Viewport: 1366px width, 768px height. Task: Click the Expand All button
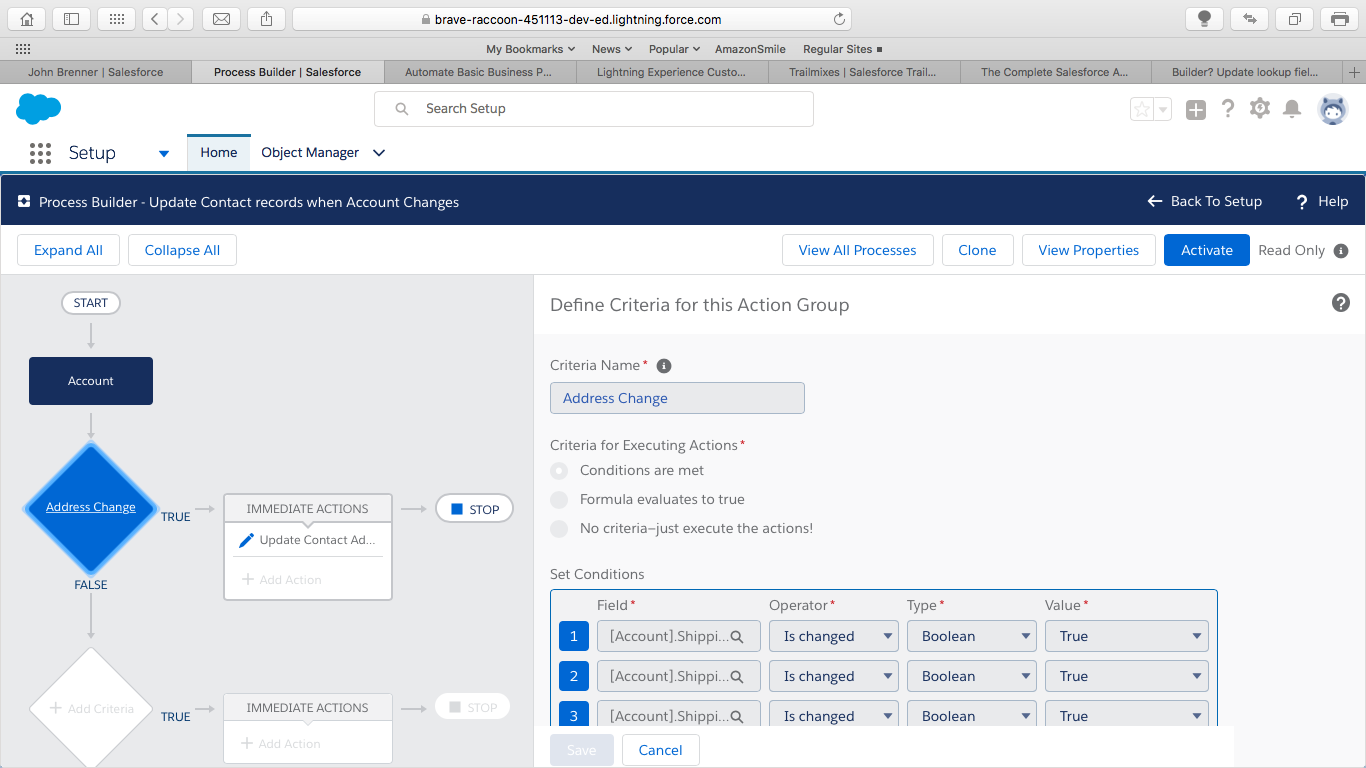point(68,250)
